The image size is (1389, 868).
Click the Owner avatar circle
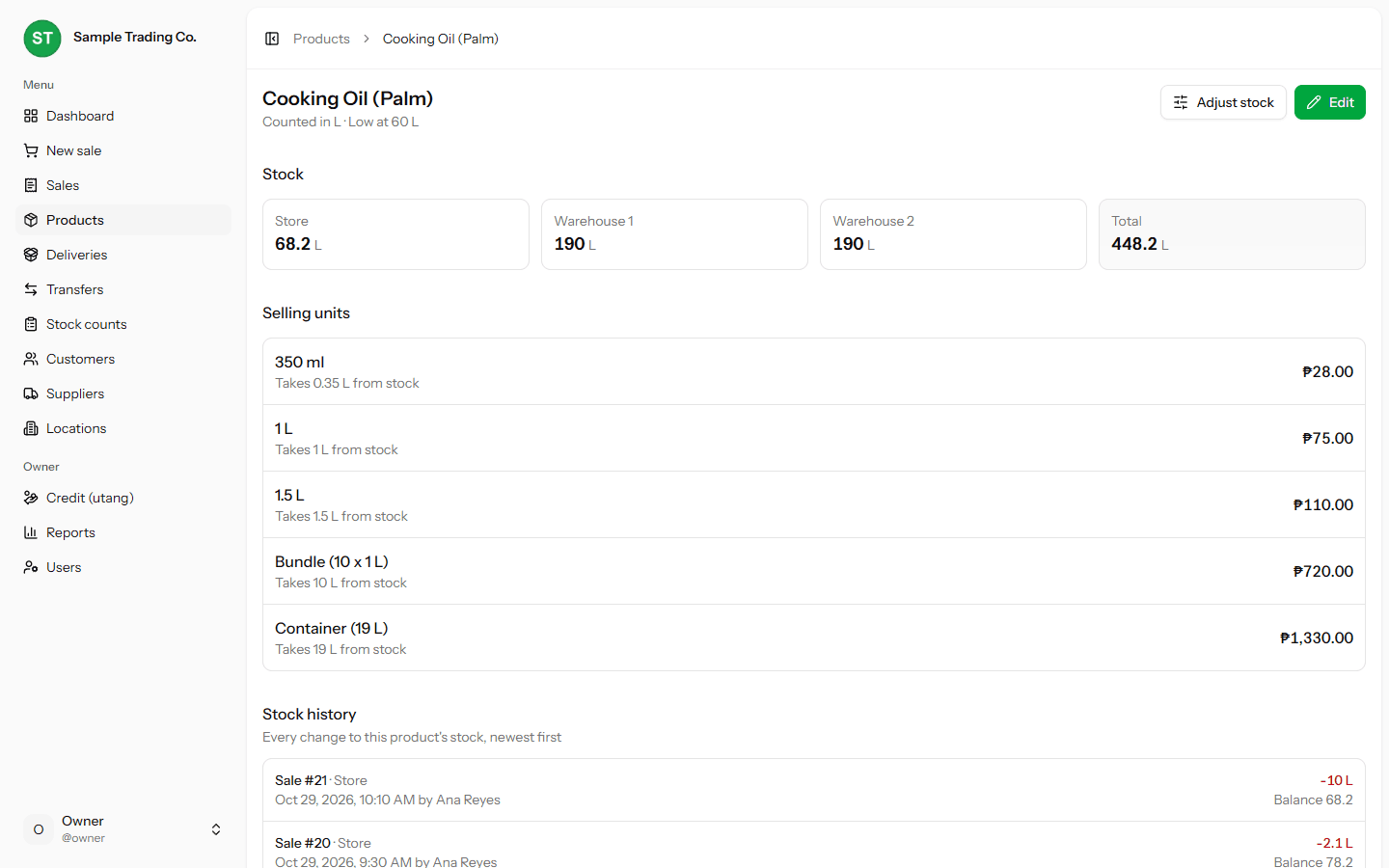pyautogui.click(x=39, y=829)
